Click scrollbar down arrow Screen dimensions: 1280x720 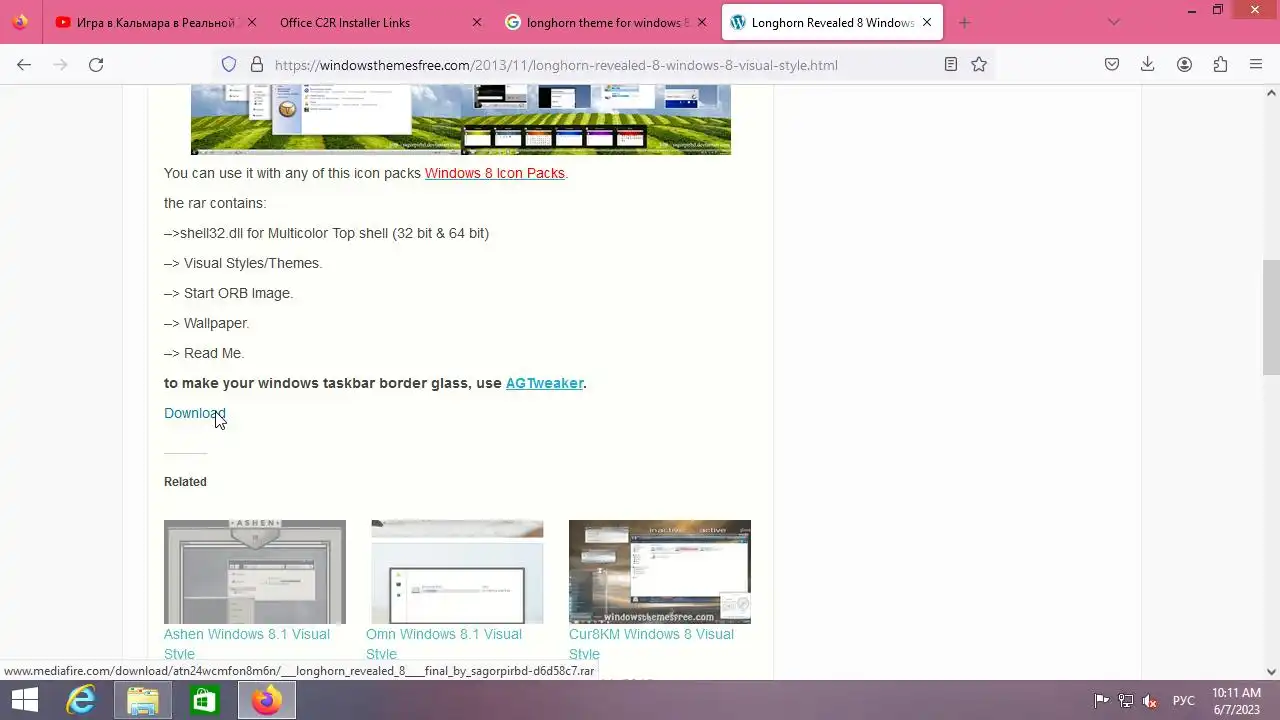pyautogui.click(x=1271, y=672)
